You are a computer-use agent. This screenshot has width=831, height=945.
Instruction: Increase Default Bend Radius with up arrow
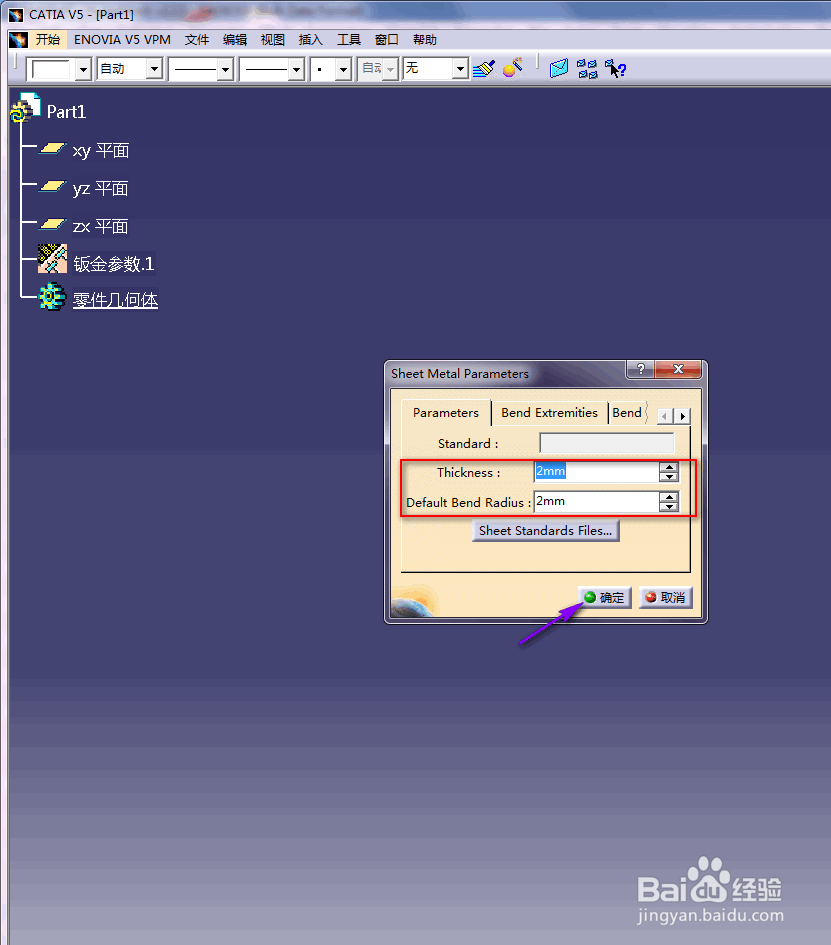pos(668,497)
